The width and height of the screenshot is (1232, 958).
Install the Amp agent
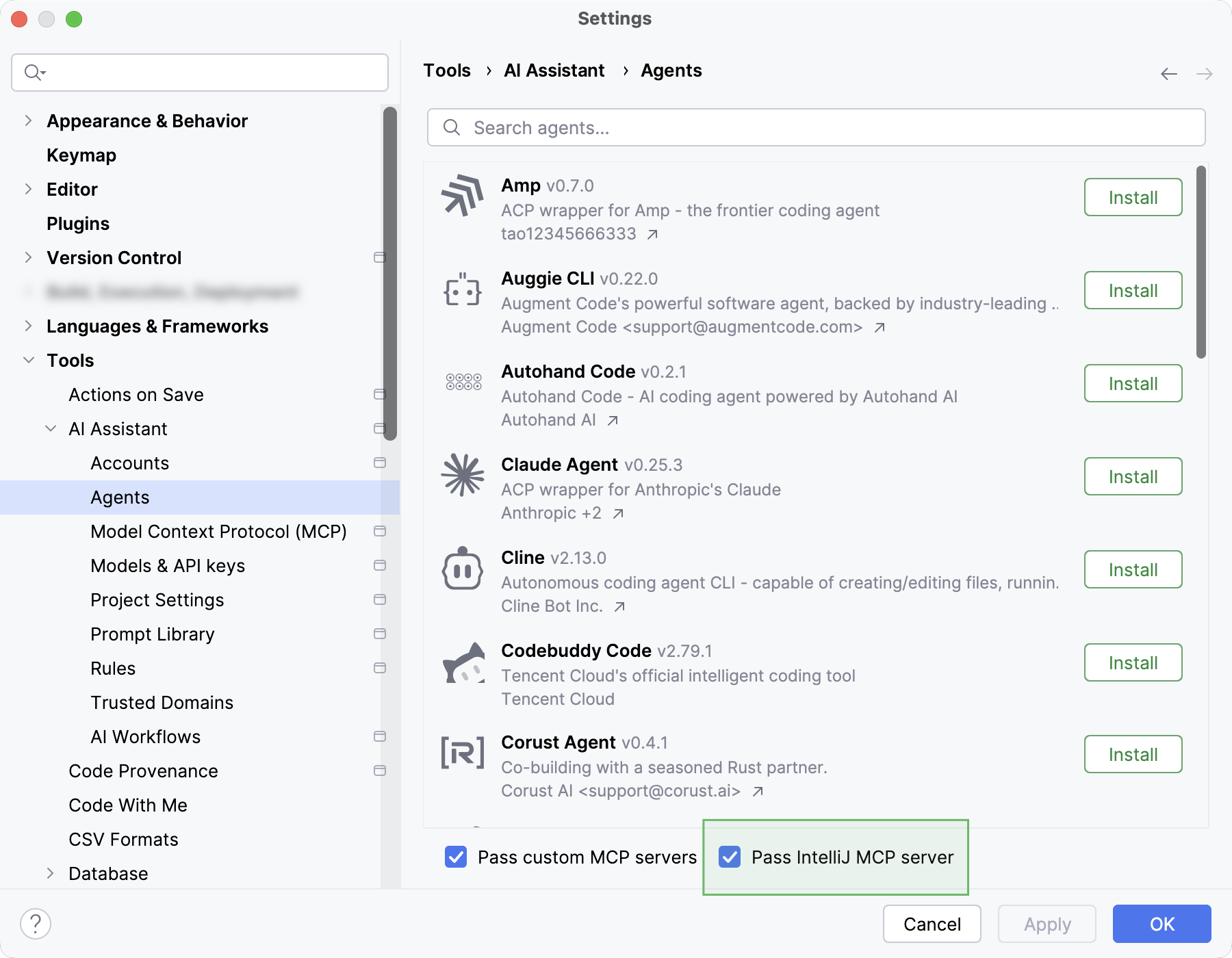point(1133,197)
